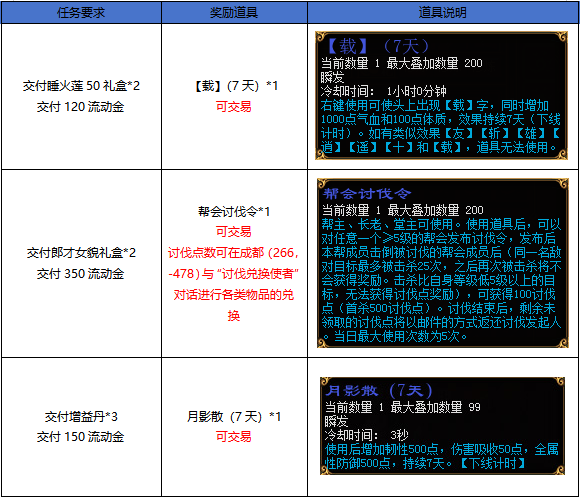The image size is (580, 498).
Task: Click the 道具说明 column header
Action: pos(443,13)
